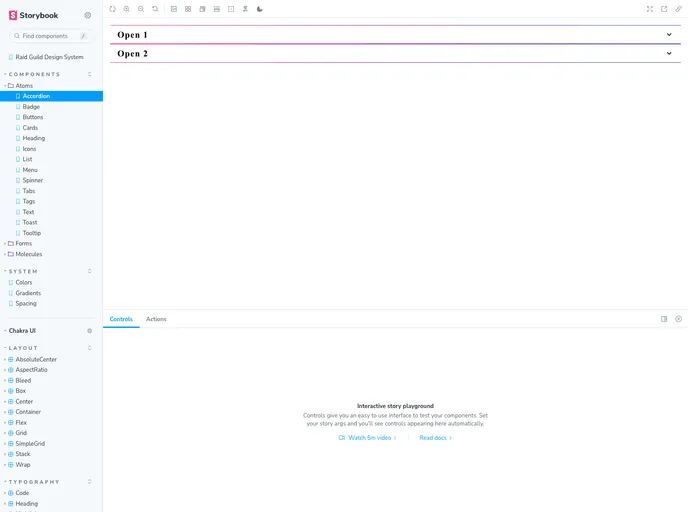Expand all items in Layout section
688x512 pixels.
(x=90, y=348)
